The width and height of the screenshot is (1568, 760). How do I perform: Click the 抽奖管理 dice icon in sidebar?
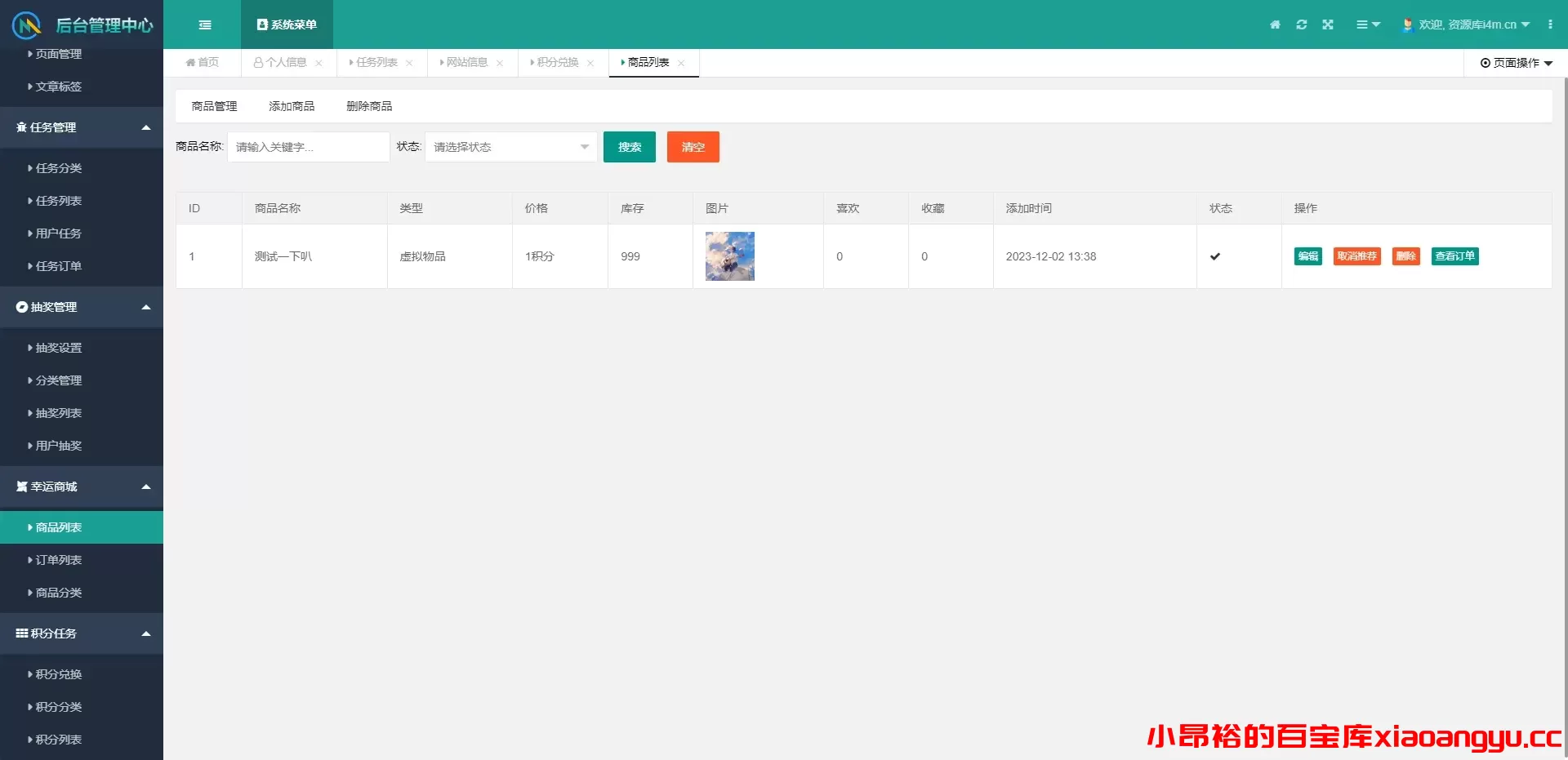[20, 307]
